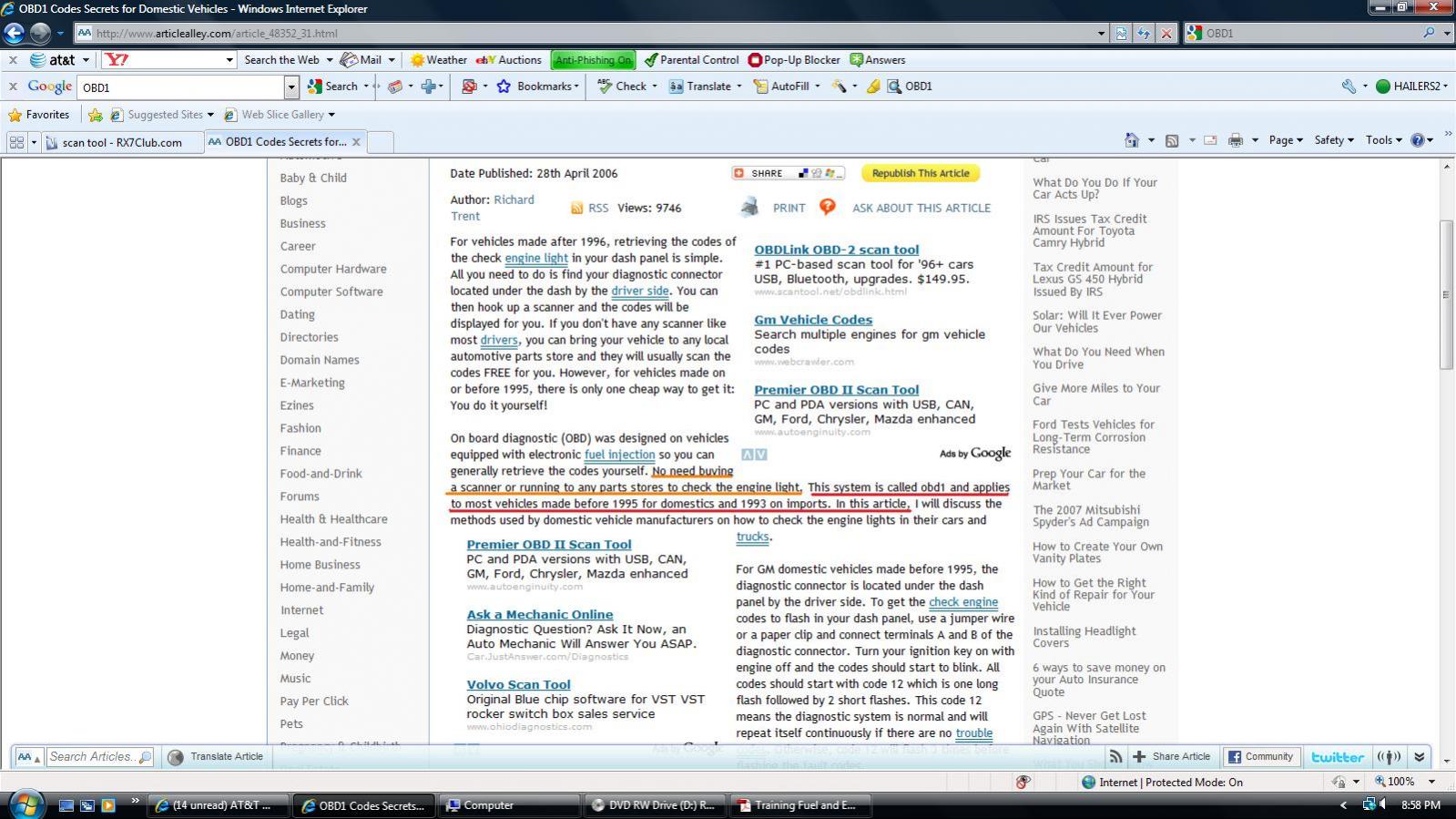
Task: Click the browser Back arrow button
Action: click(x=14, y=33)
